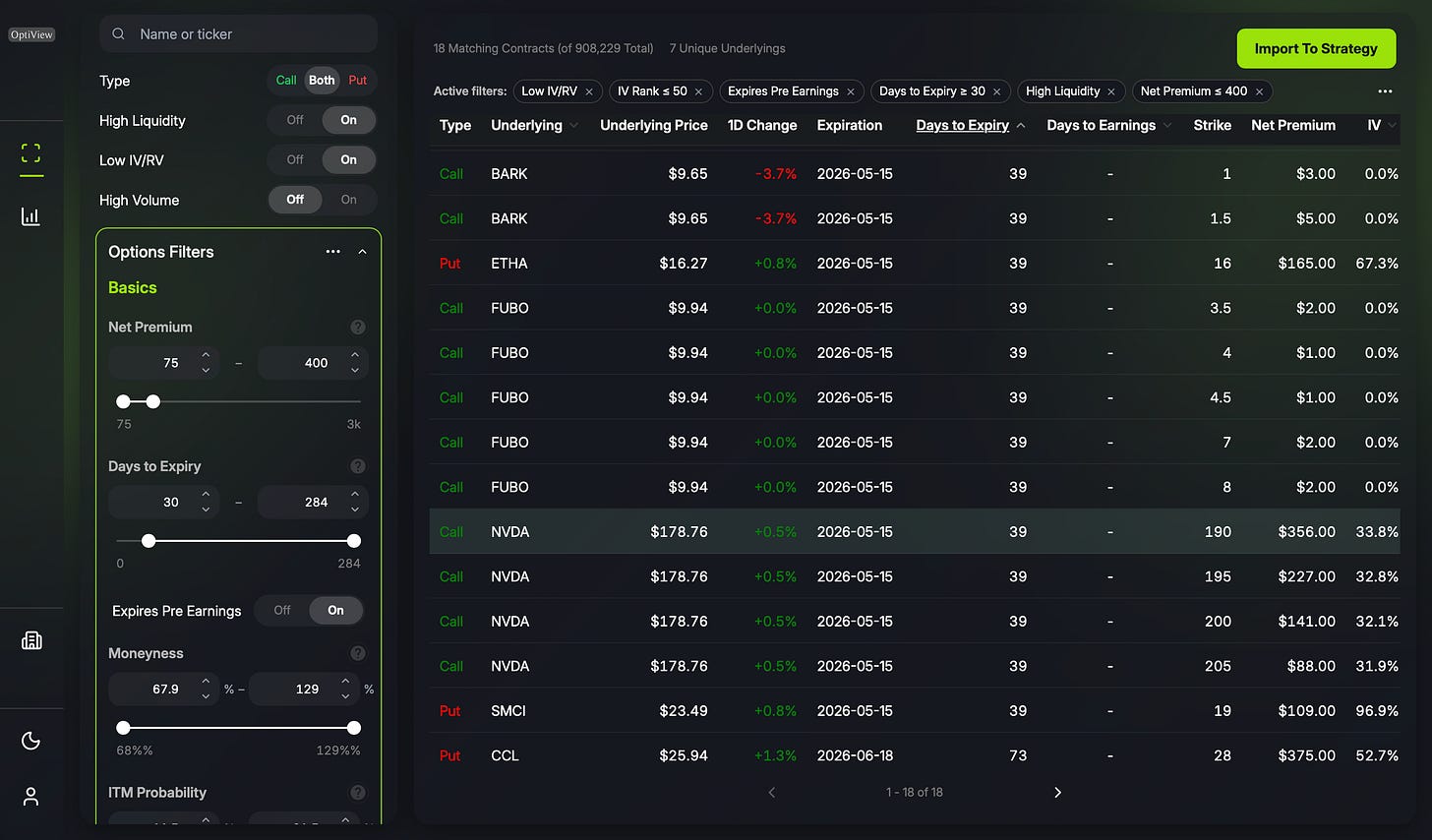
Task: Open Net Premium help question icon
Action: pos(358,327)
